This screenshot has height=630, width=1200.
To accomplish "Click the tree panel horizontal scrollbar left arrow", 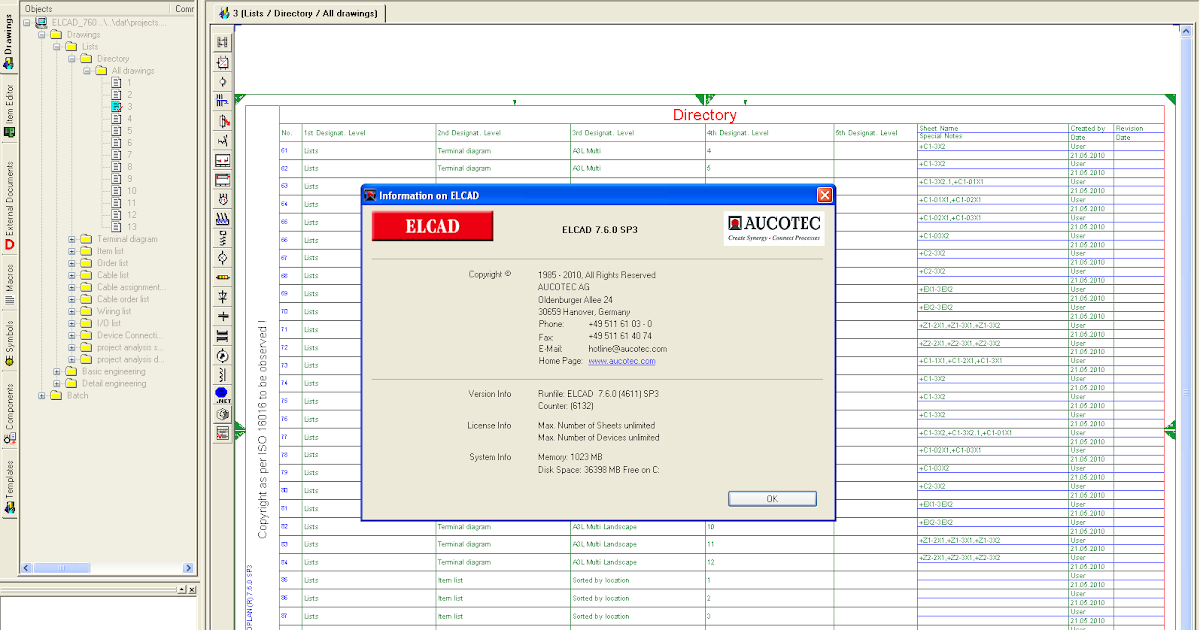I will click(x=28, y=569).
